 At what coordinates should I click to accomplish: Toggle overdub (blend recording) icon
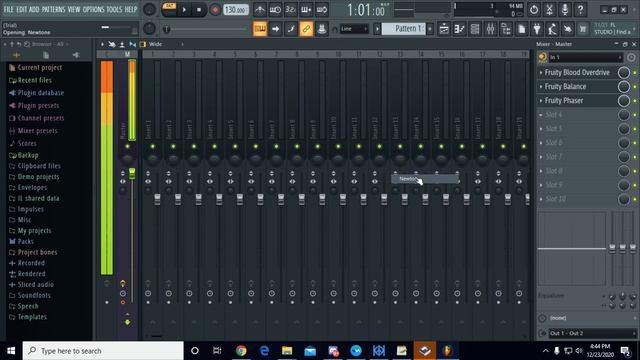pyautogui.click(x=306, y=9)
